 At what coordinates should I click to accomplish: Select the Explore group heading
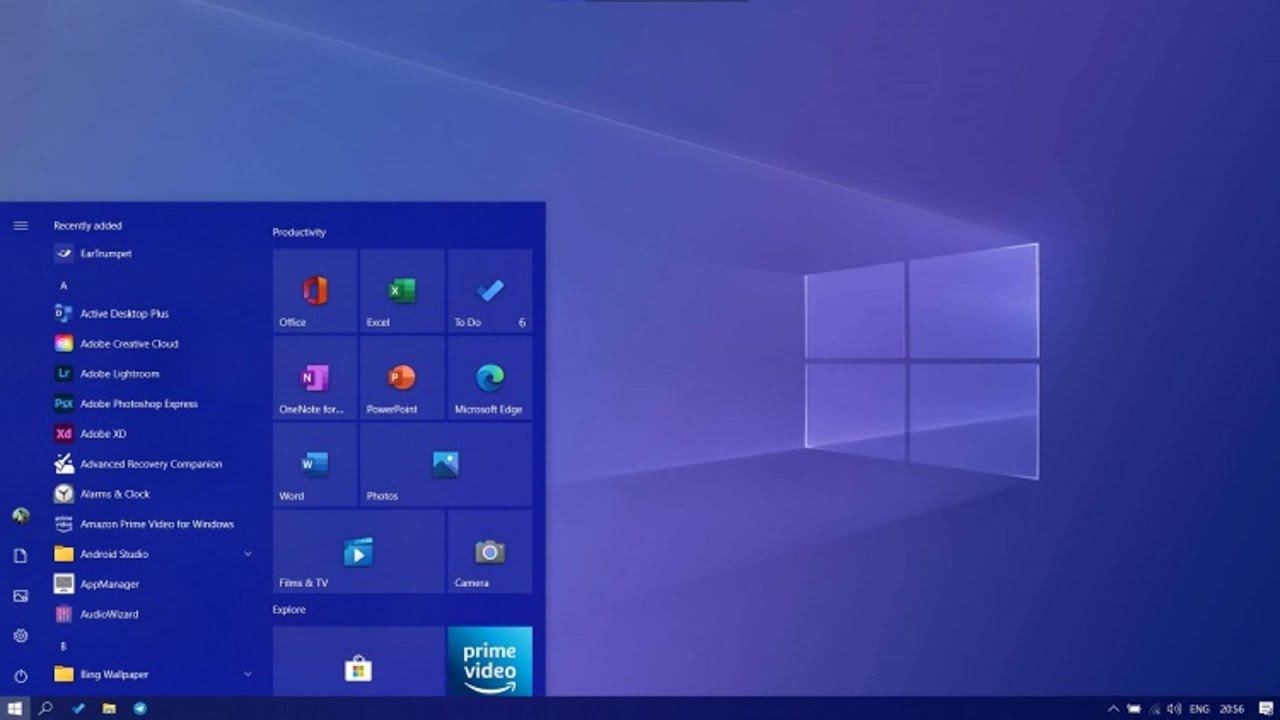tap(289, 609)
